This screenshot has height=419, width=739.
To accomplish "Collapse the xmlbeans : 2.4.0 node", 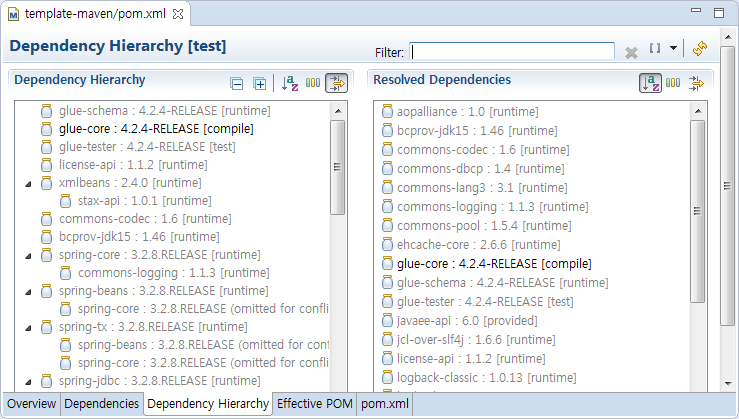I will tap(28, 184).
